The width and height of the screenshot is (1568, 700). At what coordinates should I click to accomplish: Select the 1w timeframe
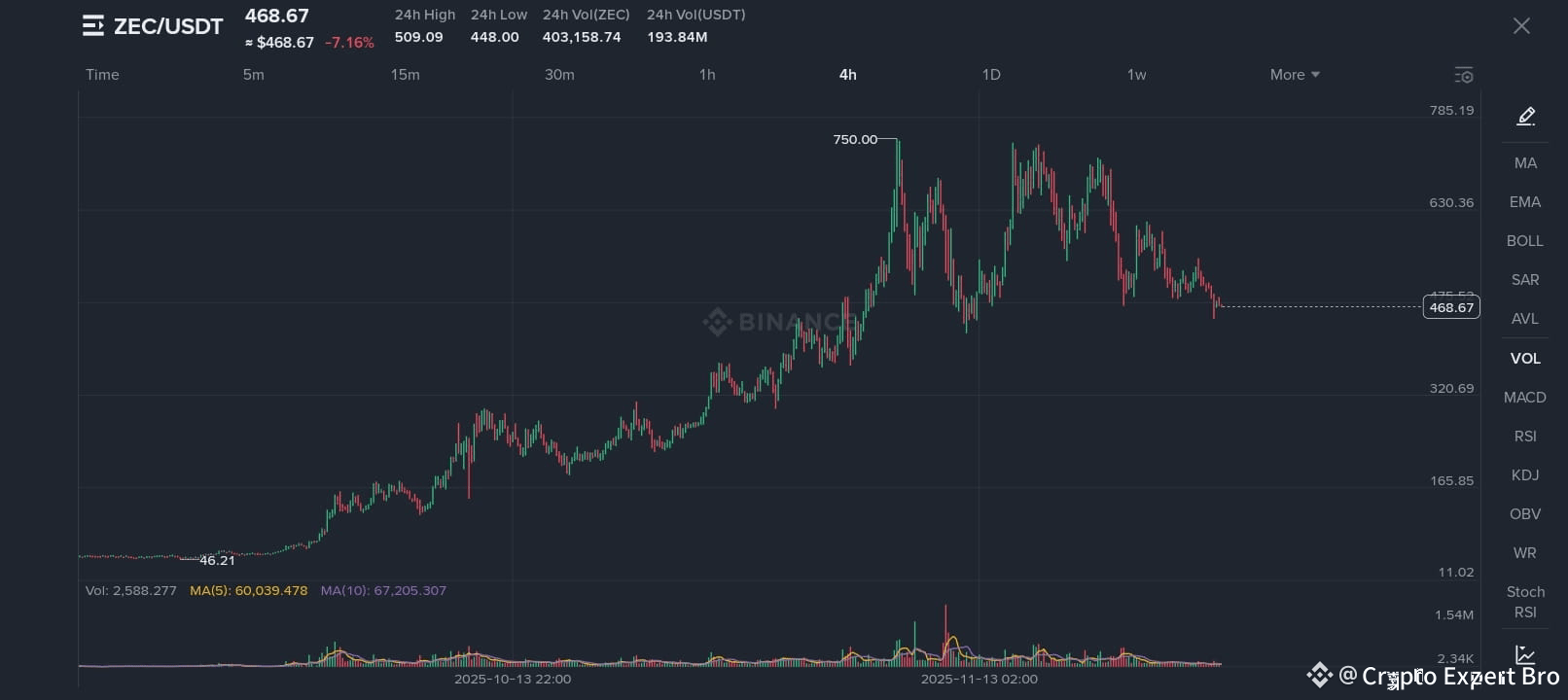click(1136, 75)
